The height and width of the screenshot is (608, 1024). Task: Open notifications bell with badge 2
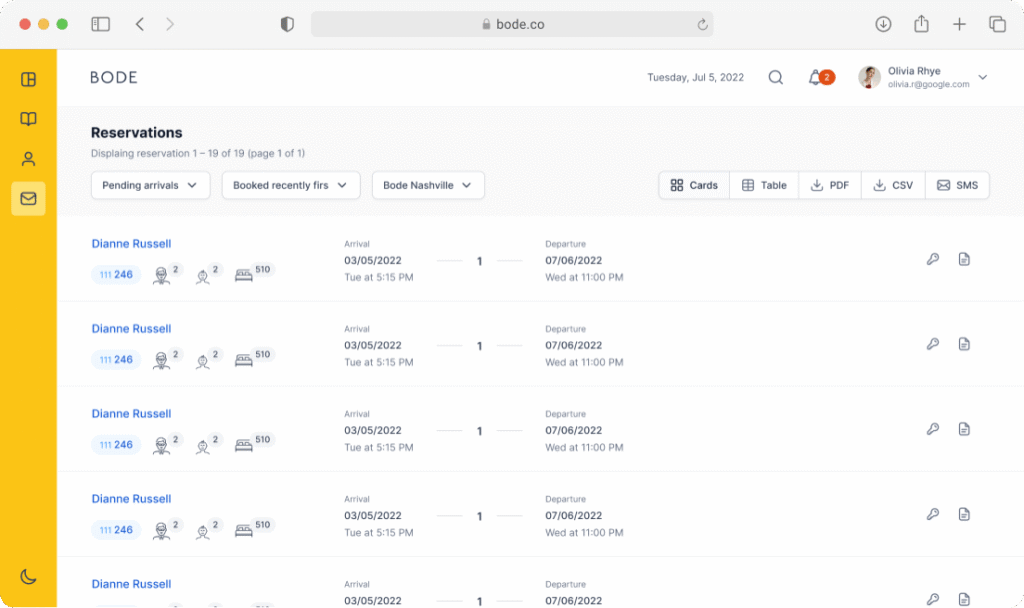pos(820,78)
